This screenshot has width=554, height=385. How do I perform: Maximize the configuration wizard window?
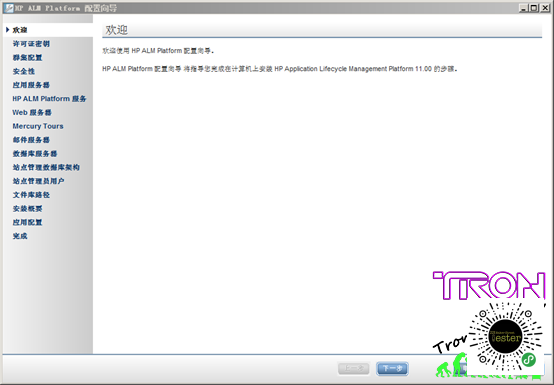pyautogui.click(x=534, y=8)
